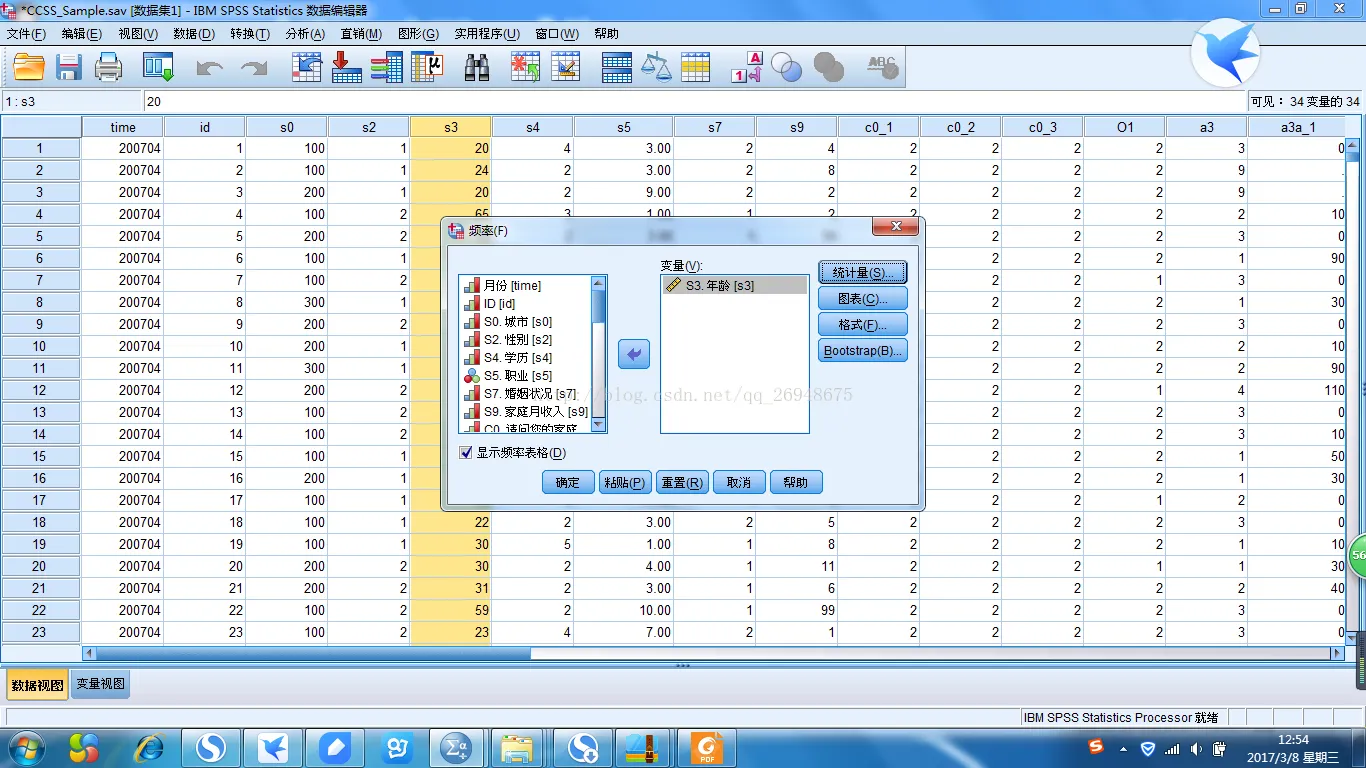The image size is (1366, 768).
Task: Select the s5 column header
Action: tap(623, 127)
